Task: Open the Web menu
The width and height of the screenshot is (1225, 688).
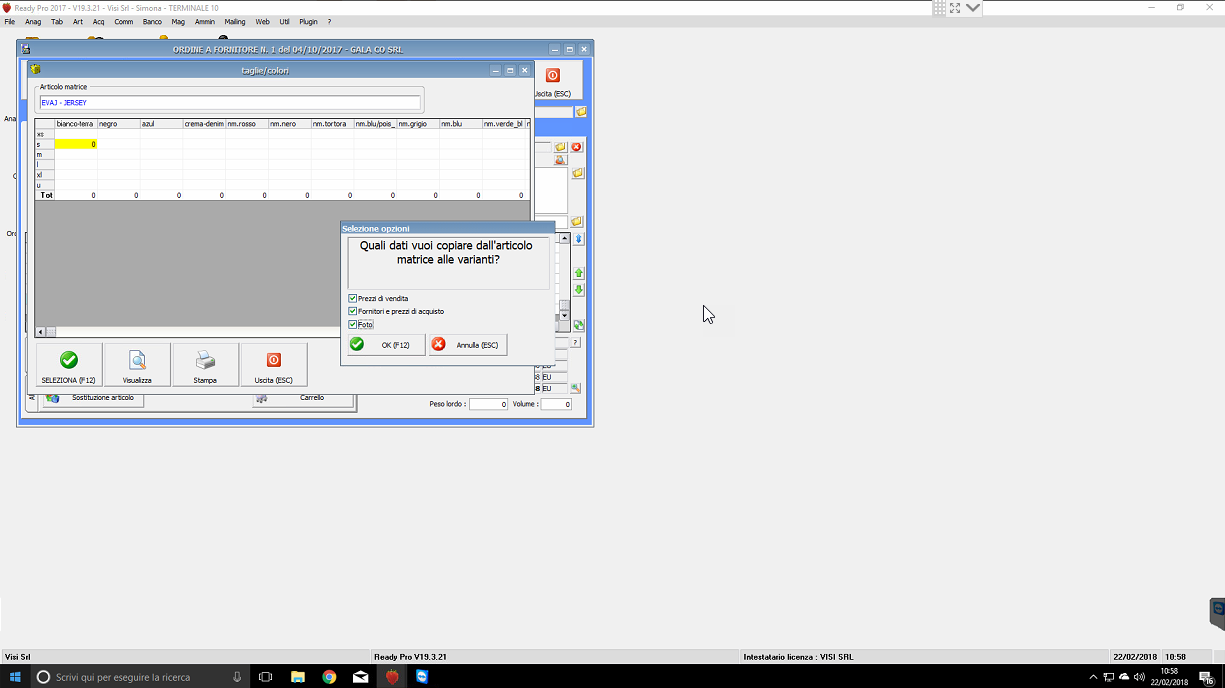Action: 263,21
